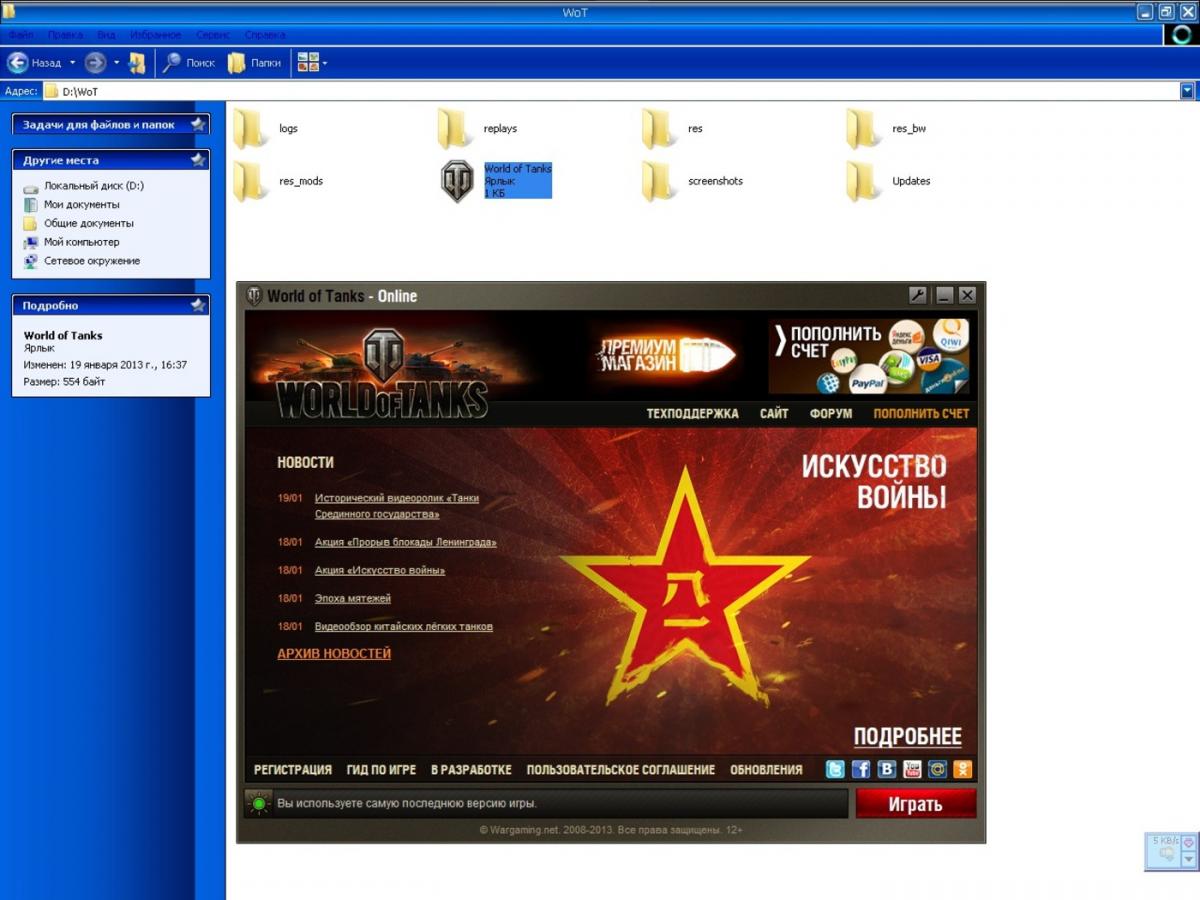Click the Views icon in Explorer toolbar
The image size is (1200, 900).
(x=308, y=62)
